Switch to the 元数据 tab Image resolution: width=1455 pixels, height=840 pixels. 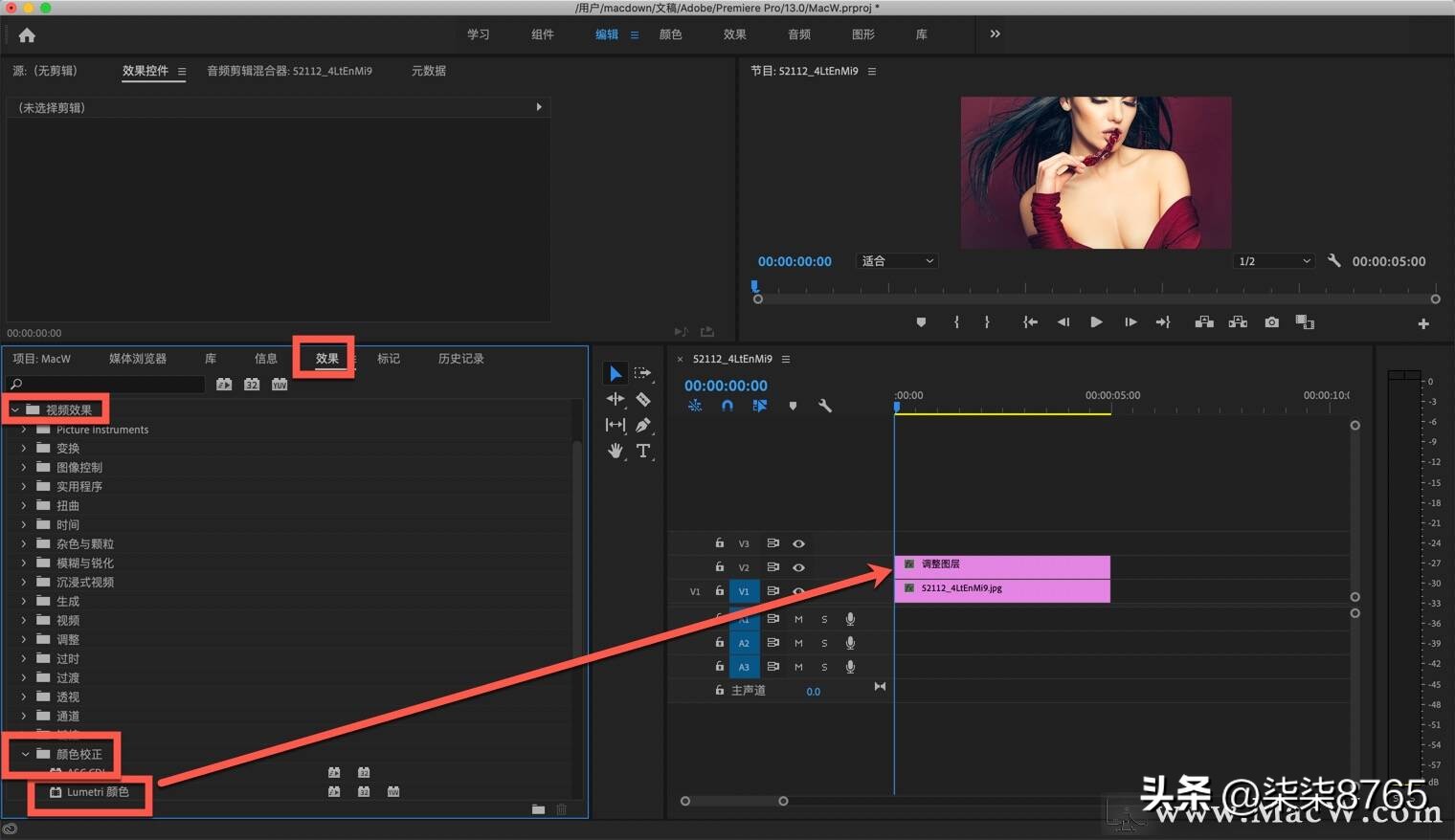[x=427, y=70]
